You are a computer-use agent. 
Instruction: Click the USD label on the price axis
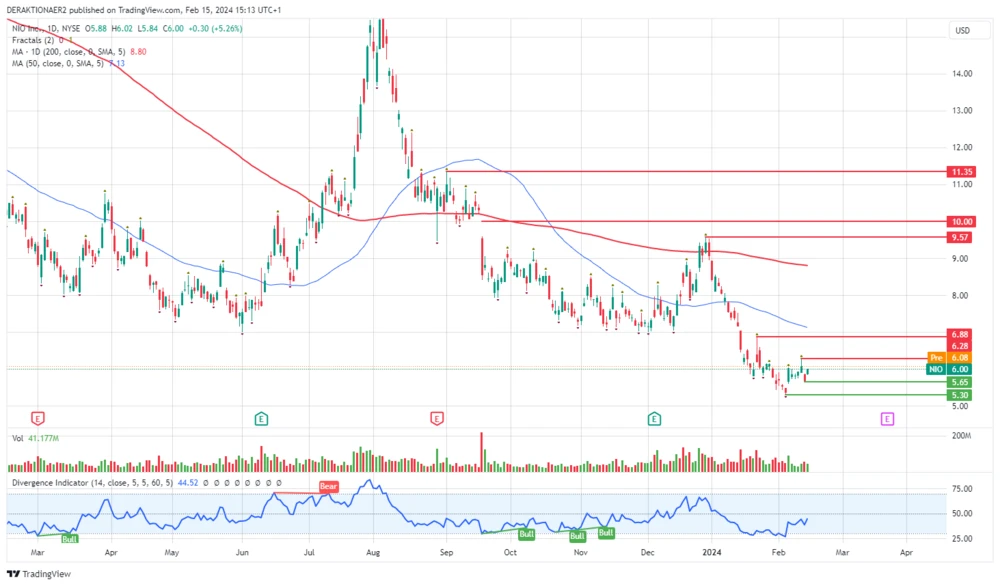click(x=963, y=30)
